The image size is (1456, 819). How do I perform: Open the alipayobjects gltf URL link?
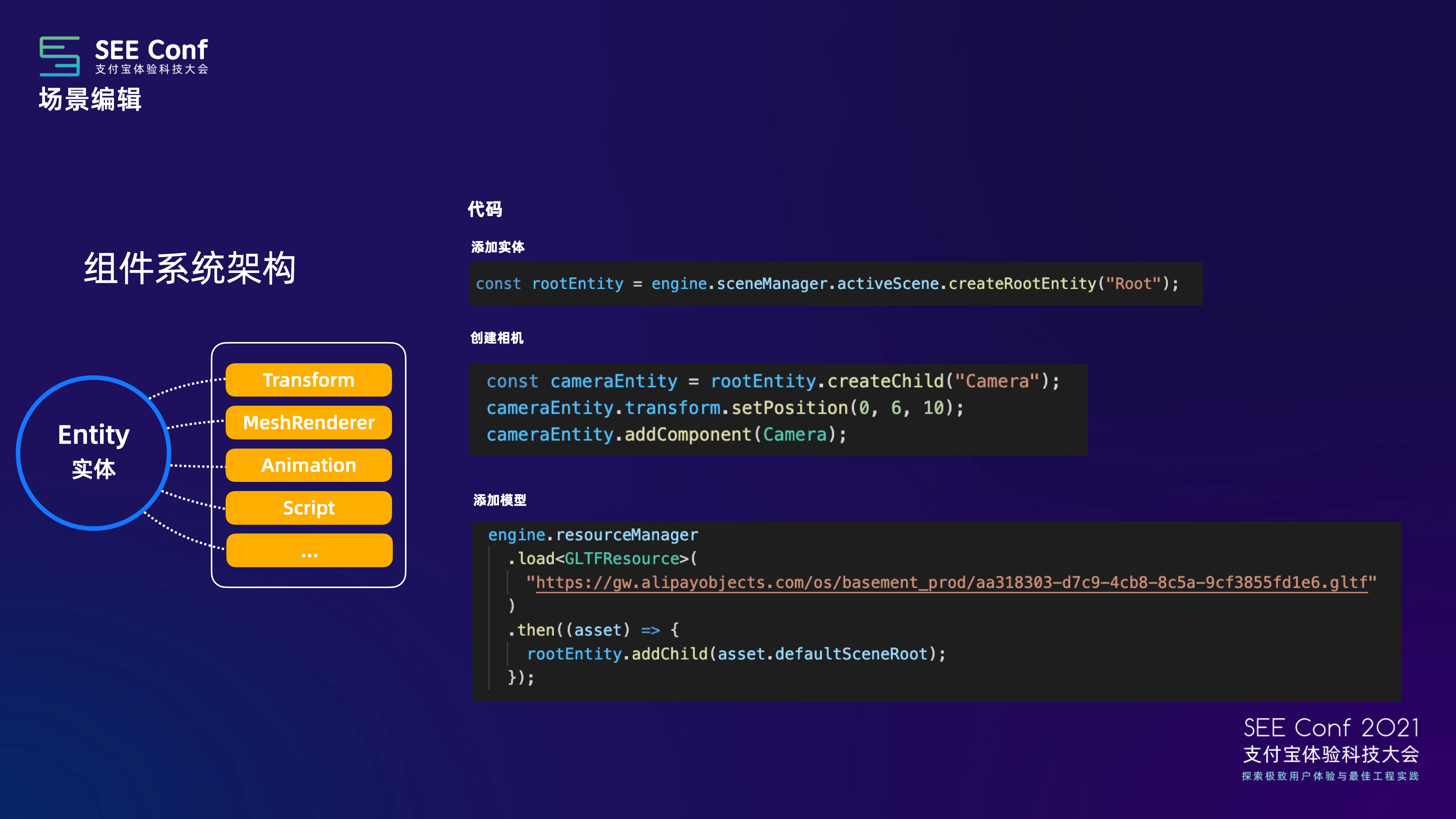(951, 583)
